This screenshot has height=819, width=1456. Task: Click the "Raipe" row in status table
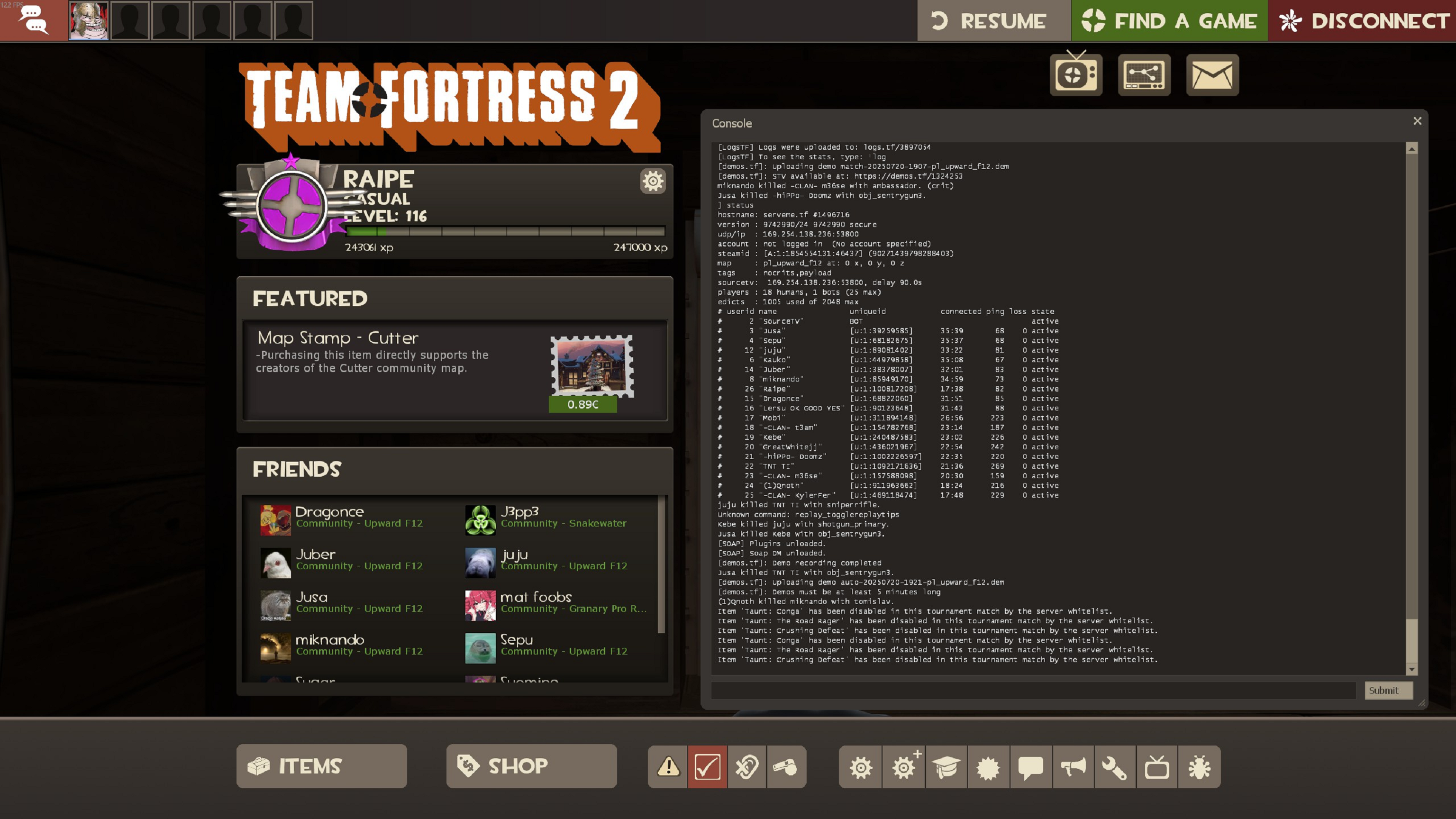(888, 389)
